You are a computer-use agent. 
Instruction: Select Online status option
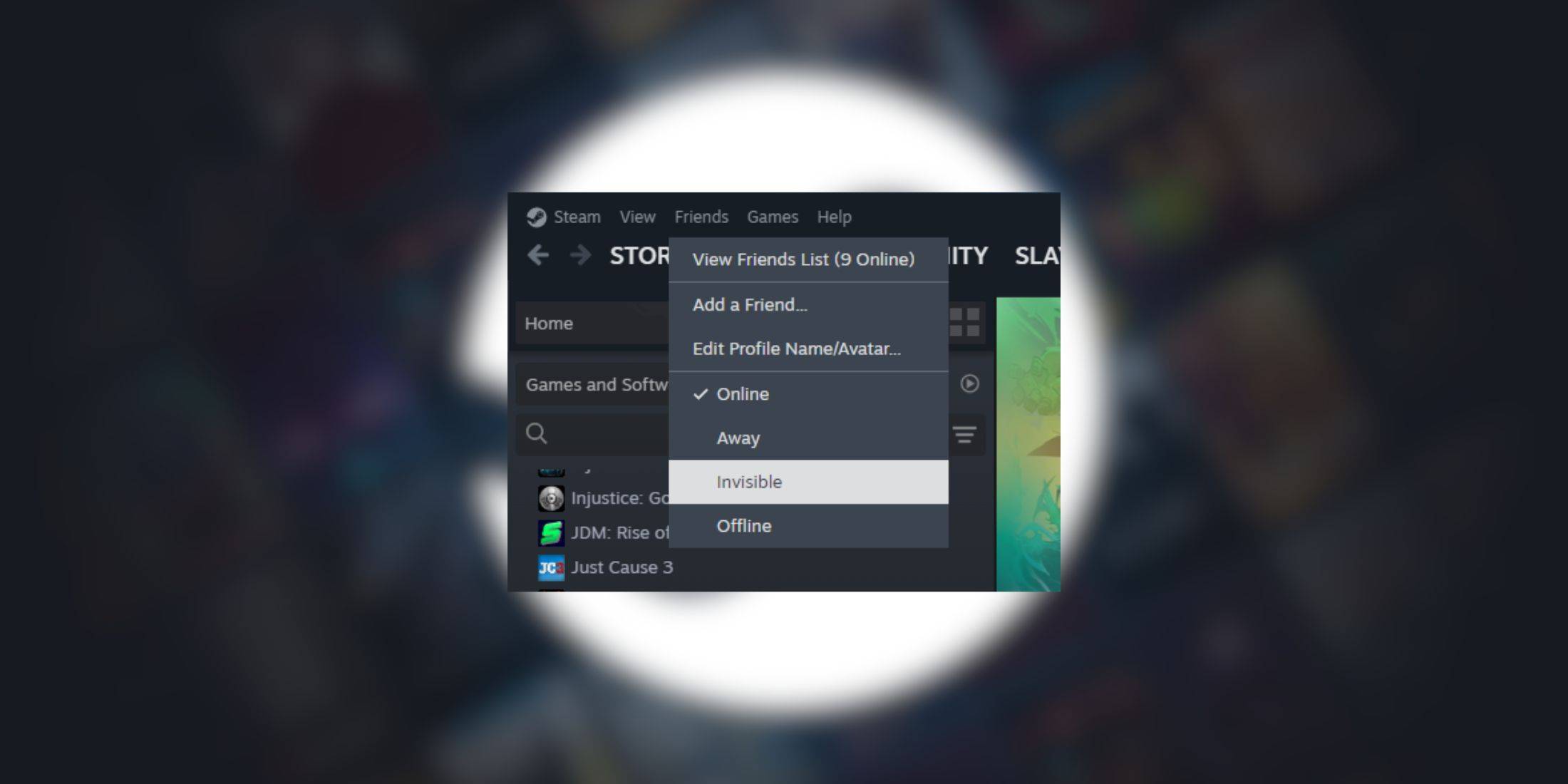coord(741,393)
